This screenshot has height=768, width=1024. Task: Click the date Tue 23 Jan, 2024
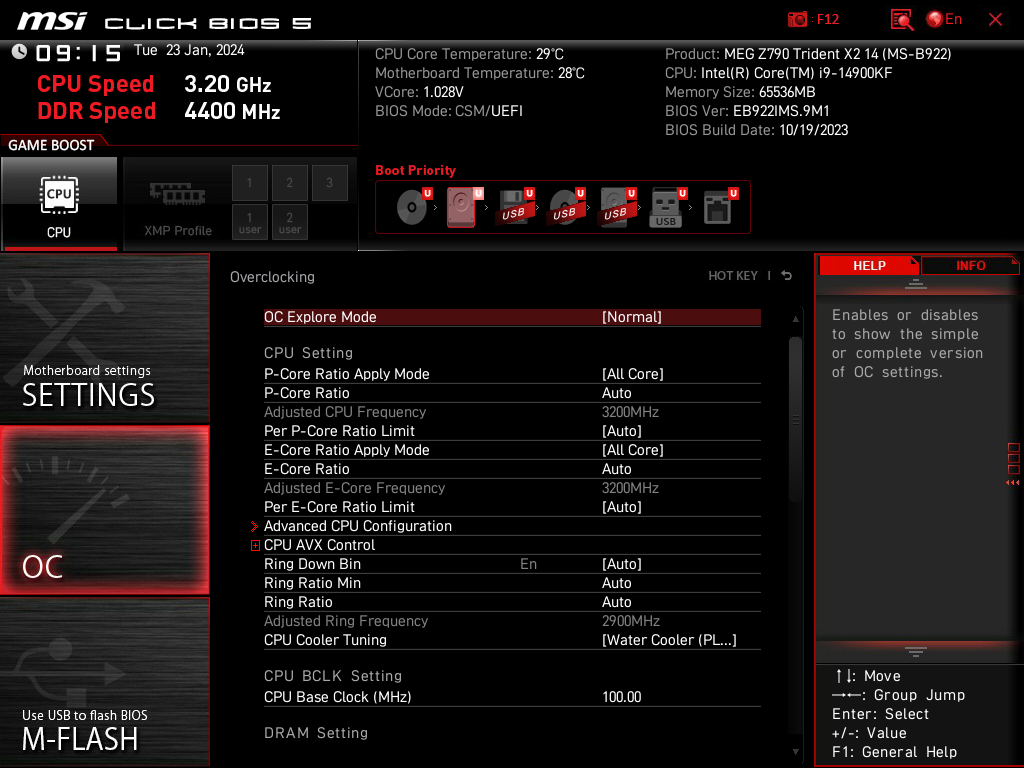189,50
